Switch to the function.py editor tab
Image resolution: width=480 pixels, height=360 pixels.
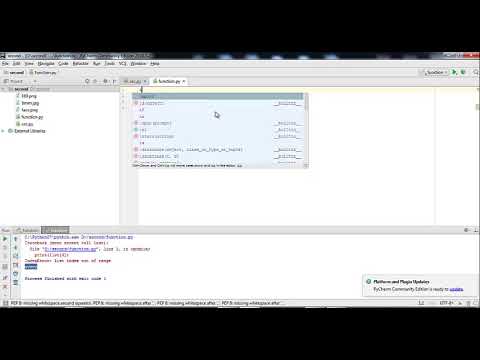[x=169, y=81]
